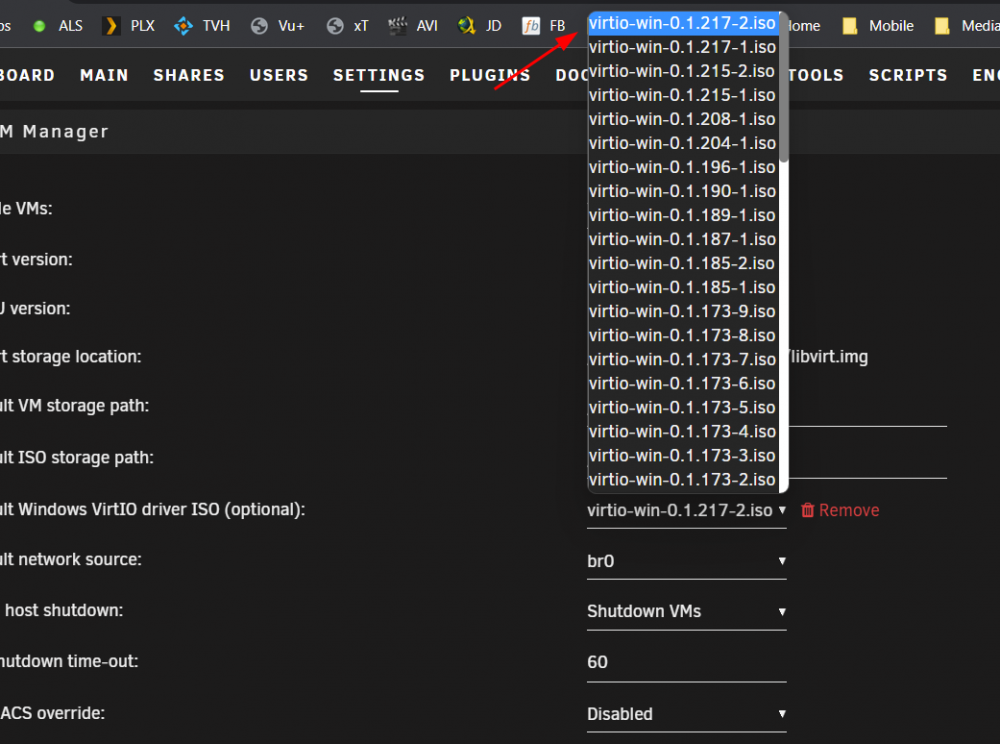Open the ALS bookmark with green dot

[58, 26]
